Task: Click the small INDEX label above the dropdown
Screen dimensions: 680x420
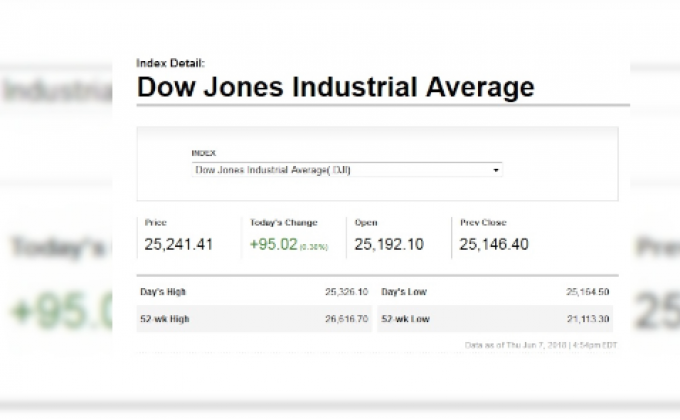Action: click(x=203, y=153)
